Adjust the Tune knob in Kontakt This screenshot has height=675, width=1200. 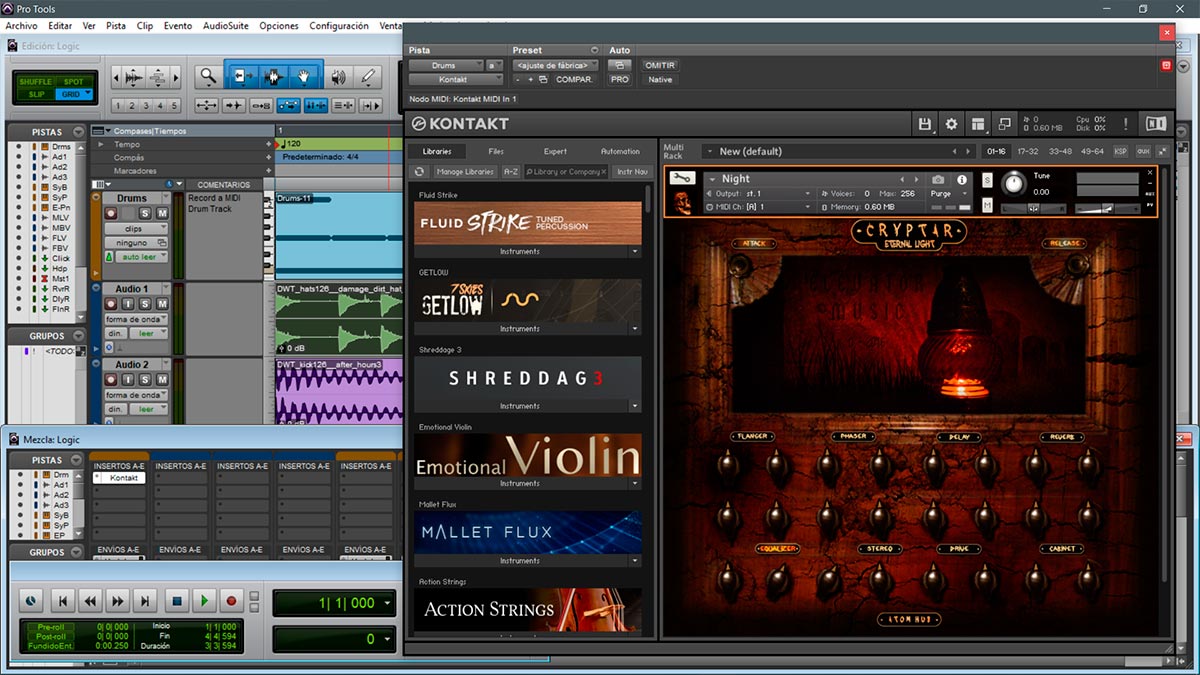point(1014,183)
